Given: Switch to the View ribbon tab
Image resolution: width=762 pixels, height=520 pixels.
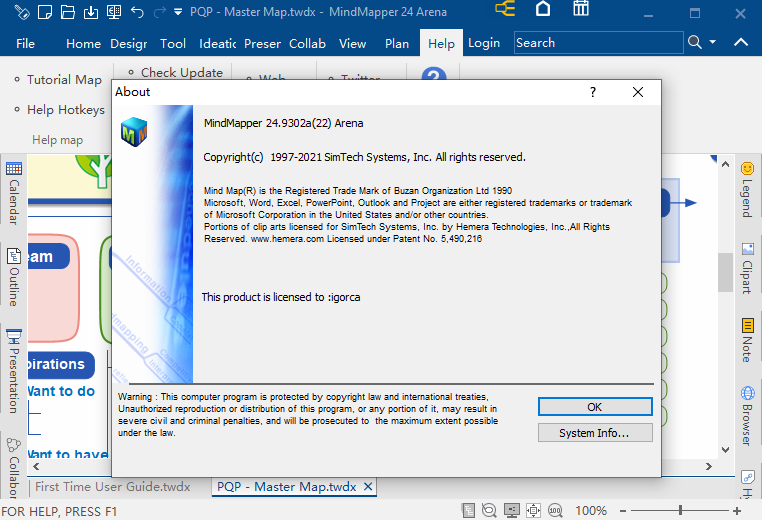Looking at the screenshot, I should [x=352, y=44].
